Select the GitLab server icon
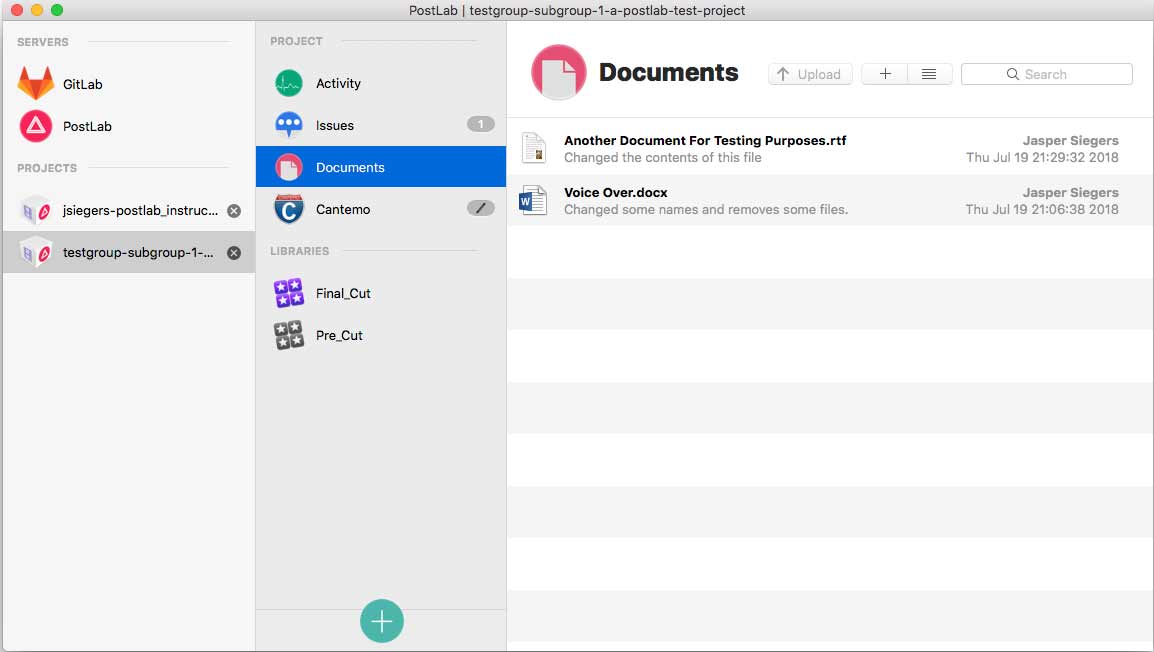This screenshot has height=652, width=1154. (x=35, y=83)
